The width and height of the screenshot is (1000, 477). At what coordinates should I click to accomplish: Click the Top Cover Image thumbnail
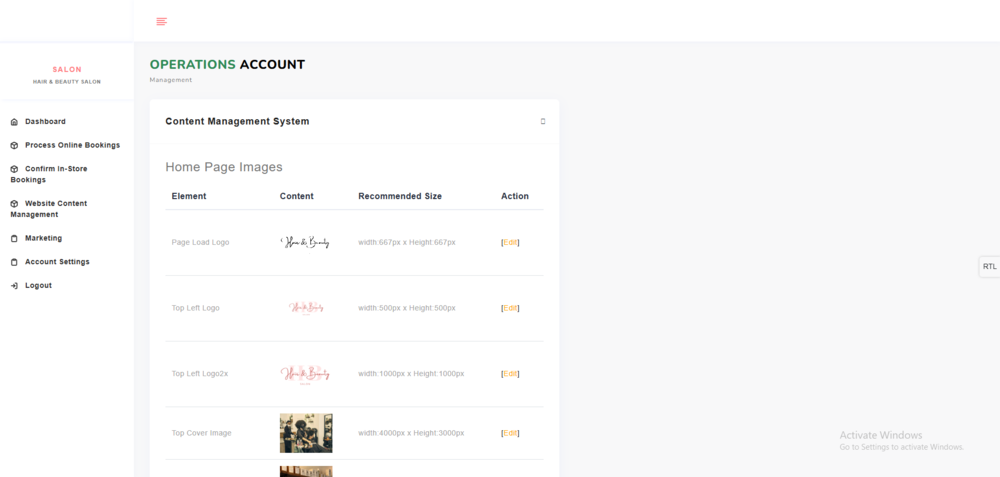(306, 433)
